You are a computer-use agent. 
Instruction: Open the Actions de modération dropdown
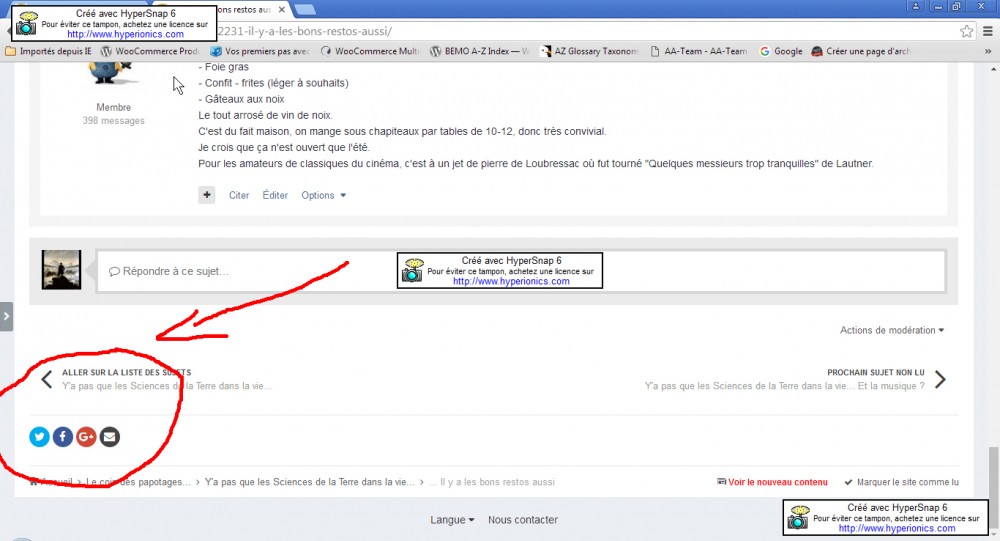click(892, 330)
